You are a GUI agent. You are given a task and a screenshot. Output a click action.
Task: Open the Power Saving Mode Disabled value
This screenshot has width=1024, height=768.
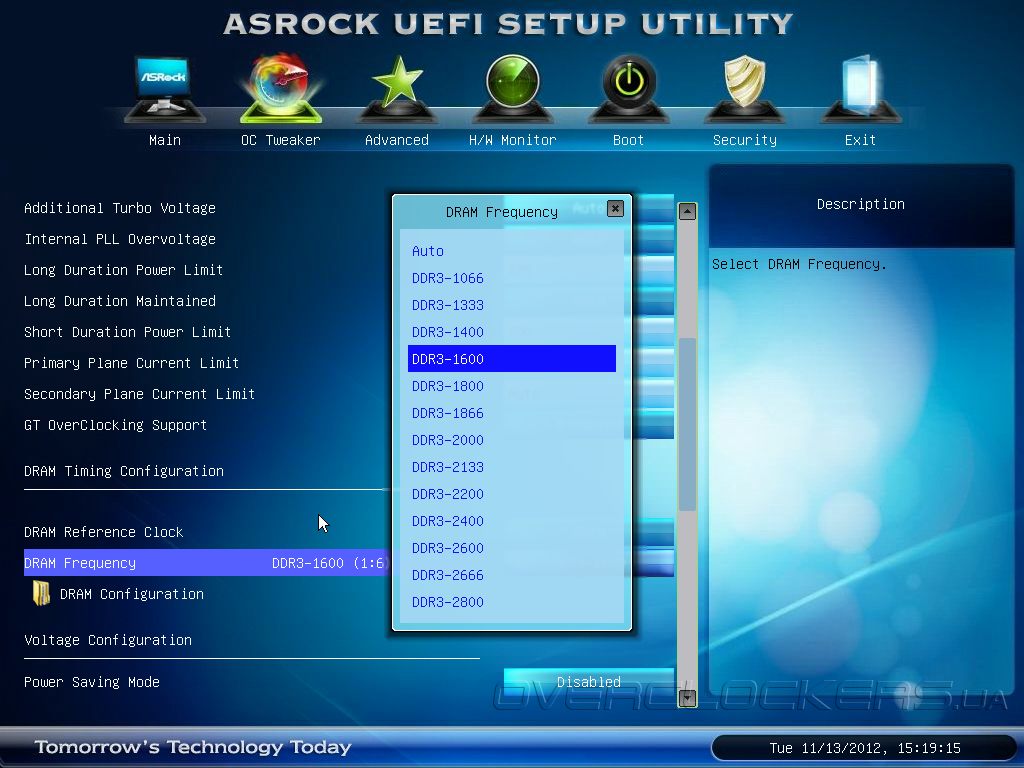[588, 681]
